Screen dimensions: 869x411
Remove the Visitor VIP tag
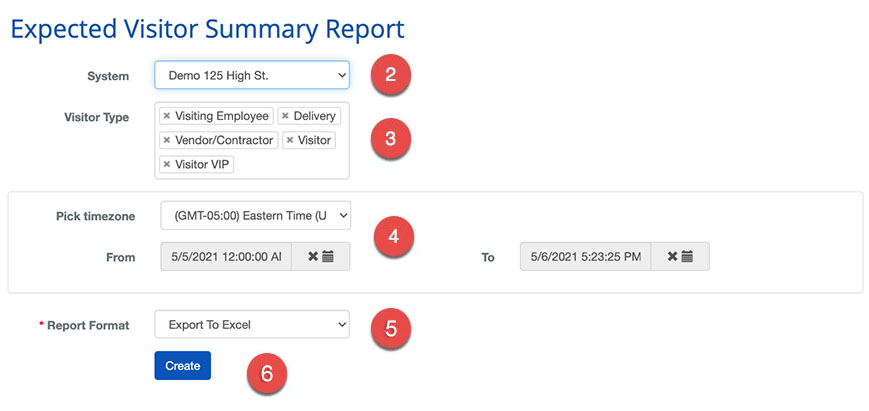[x=167, y=164]
